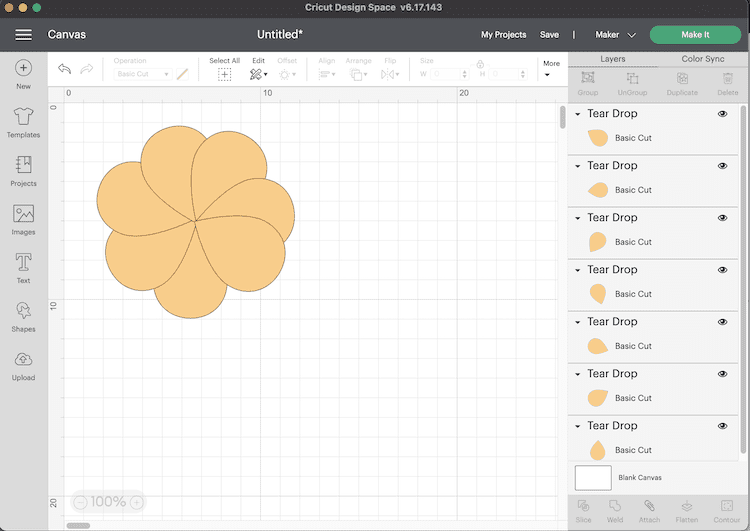Click the Blank Canvas white swatch
Screen dimensions: 750x531
tap(593, 478)
